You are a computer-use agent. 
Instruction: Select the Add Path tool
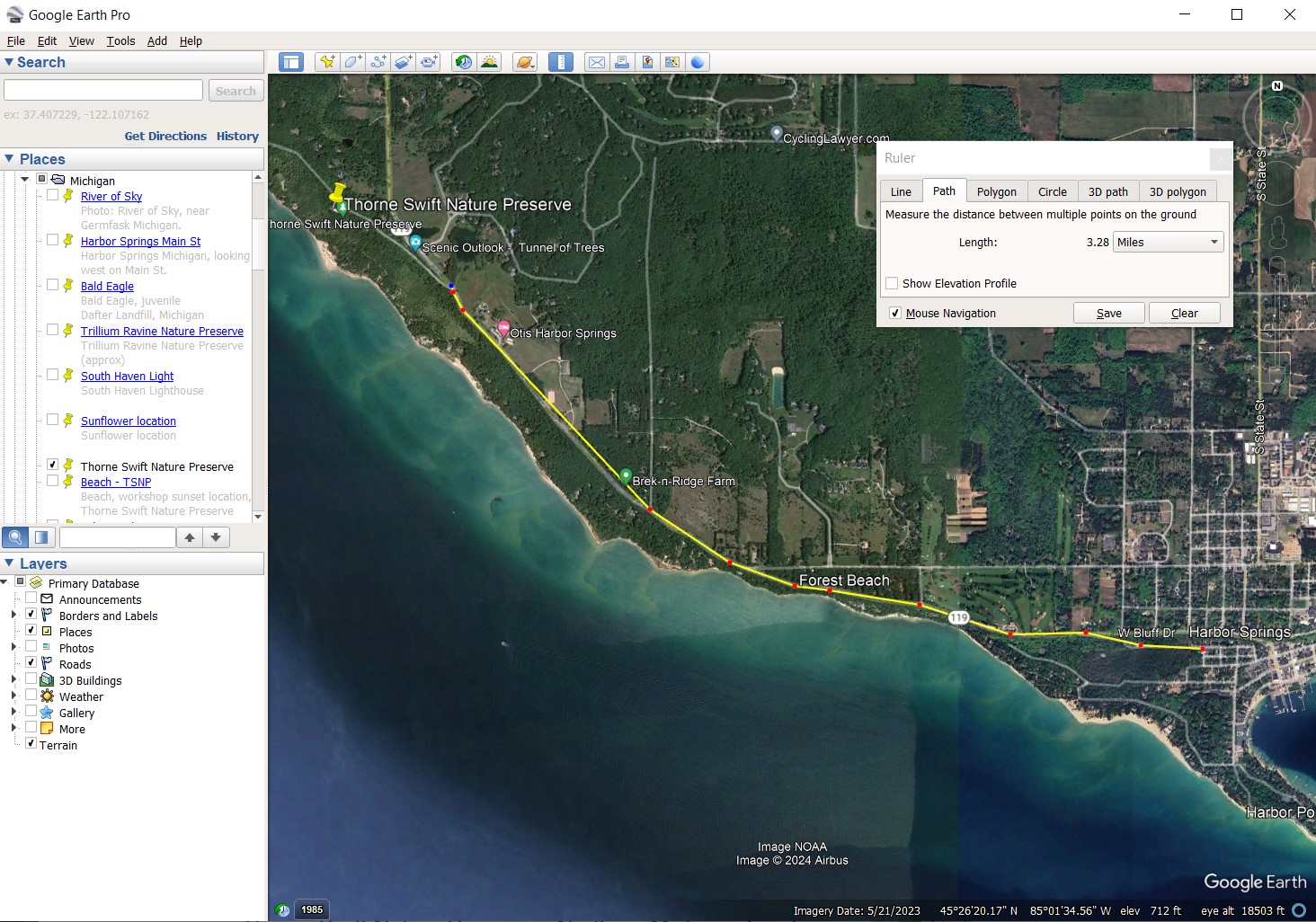[x=378, y=62]
